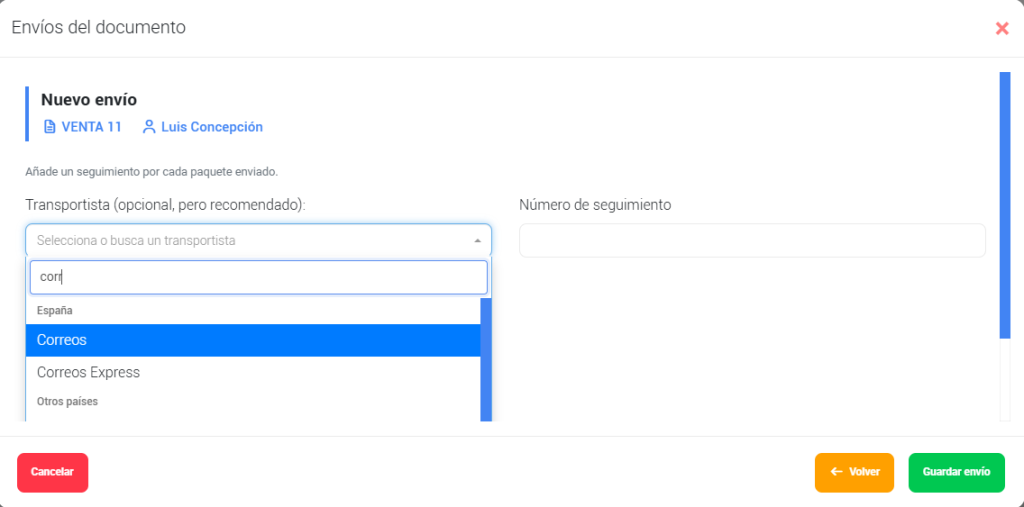The height and width of the screenshot is (507, 1024).
Task: Open the Luis Concepción customer link
Action: [x=212, y=127]
